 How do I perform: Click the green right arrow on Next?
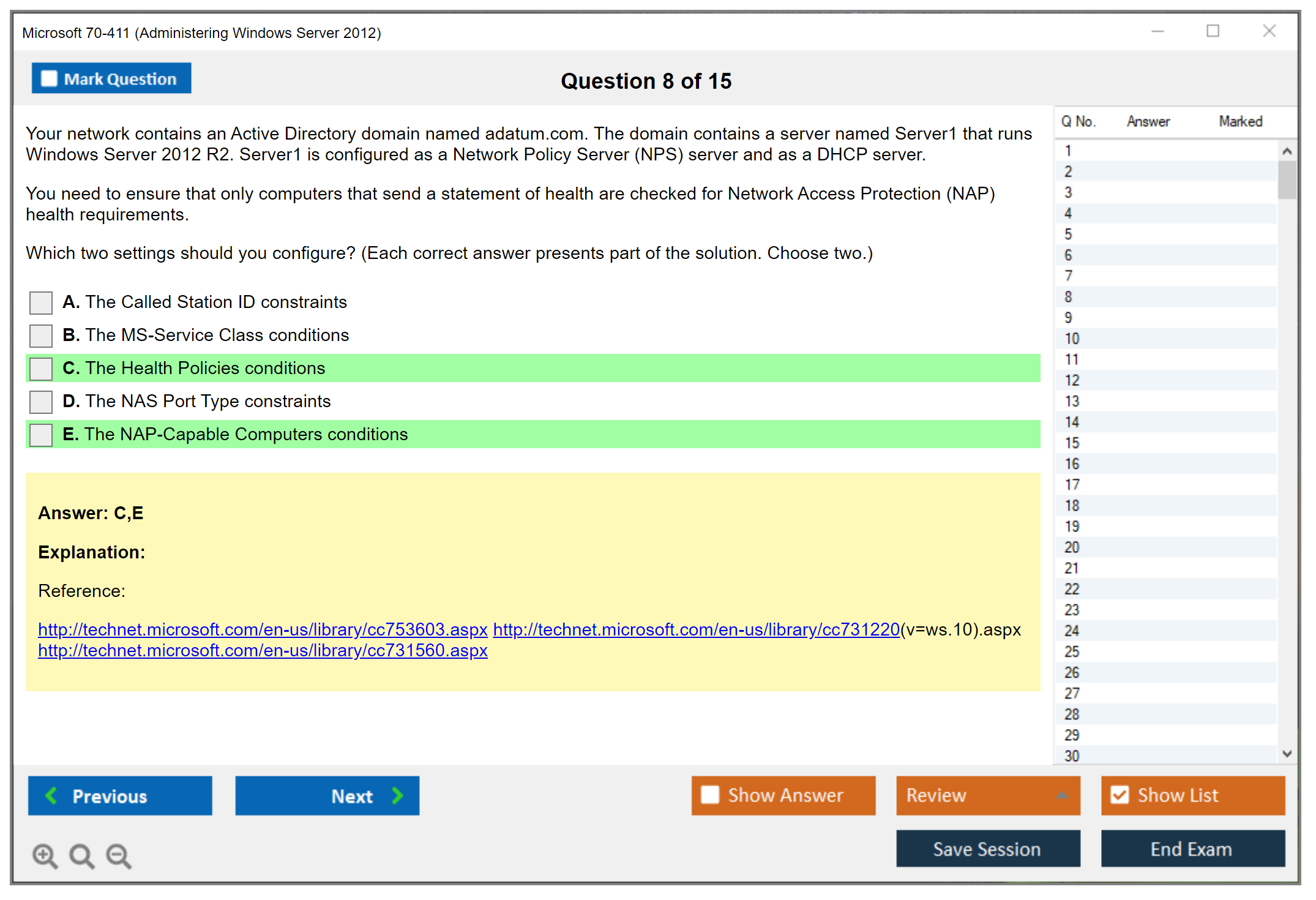(397, 795)
